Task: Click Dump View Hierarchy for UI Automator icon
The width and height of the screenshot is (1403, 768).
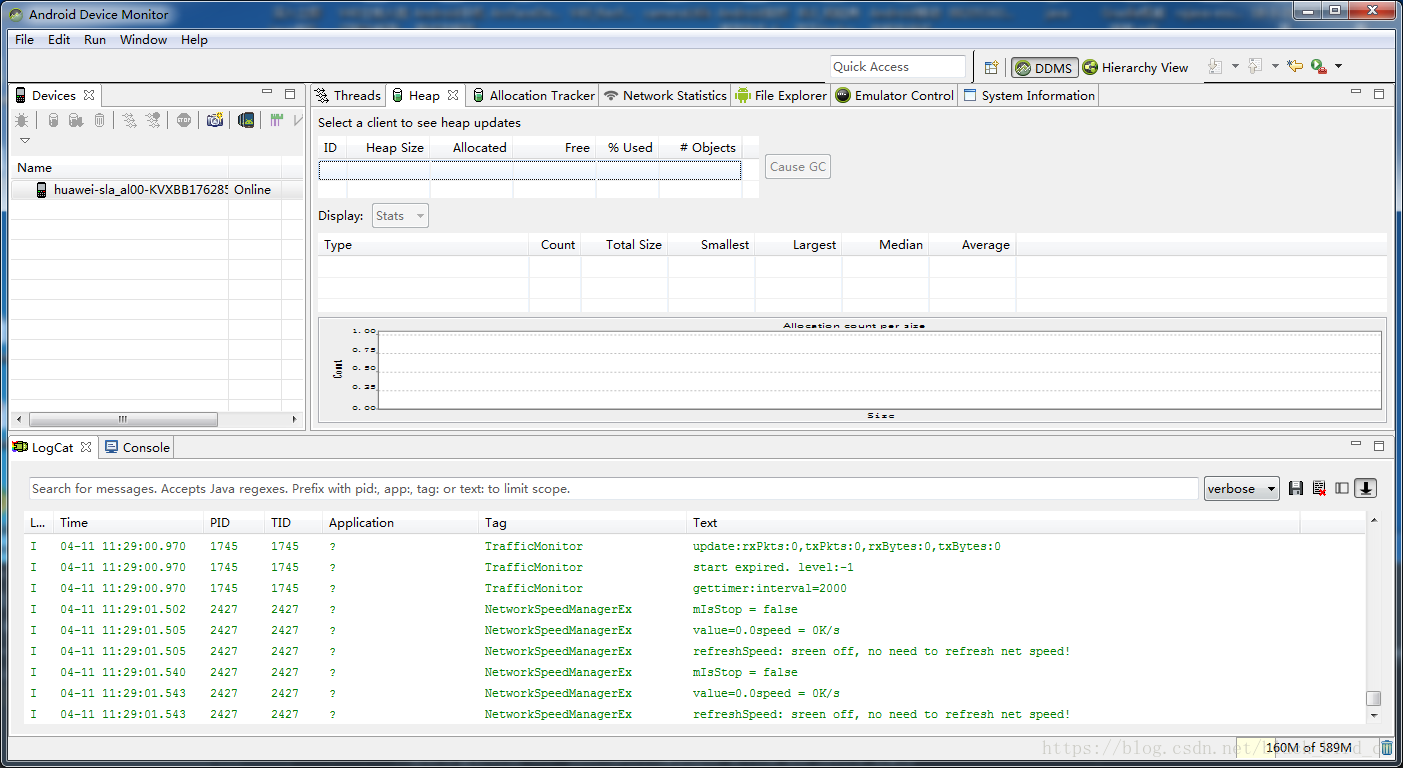Action: click(x=246, y=120)
